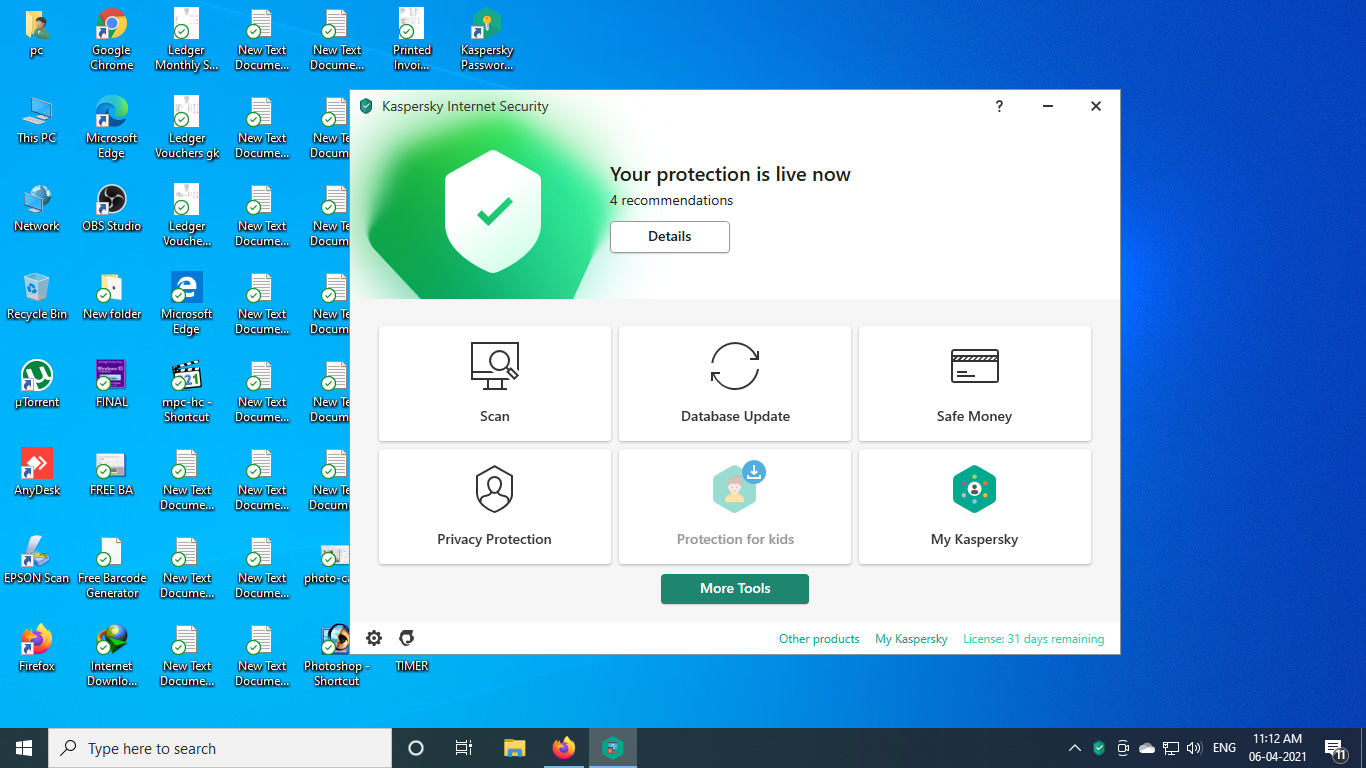Image resolution: width=1366 pixels, height=768 pixels.
Task: Select the New folder desktop icon
Action: pos(112,297)
